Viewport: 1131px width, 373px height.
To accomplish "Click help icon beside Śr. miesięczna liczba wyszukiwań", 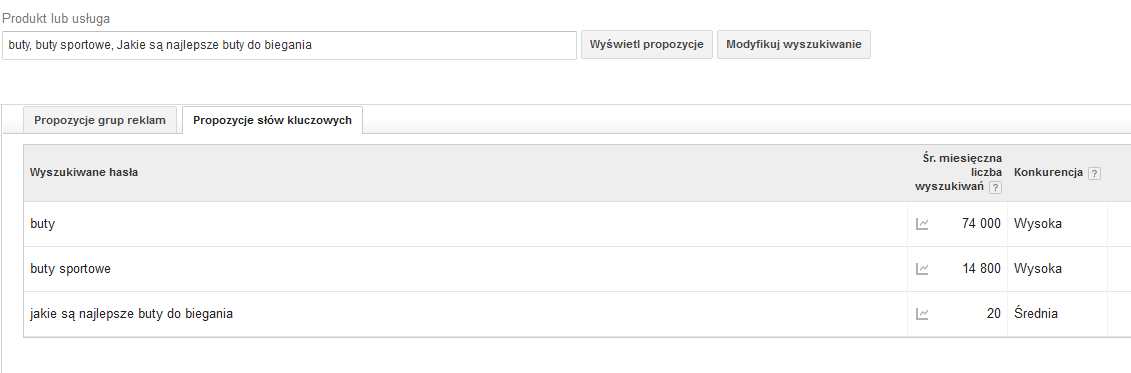I will tap(995, 188).
